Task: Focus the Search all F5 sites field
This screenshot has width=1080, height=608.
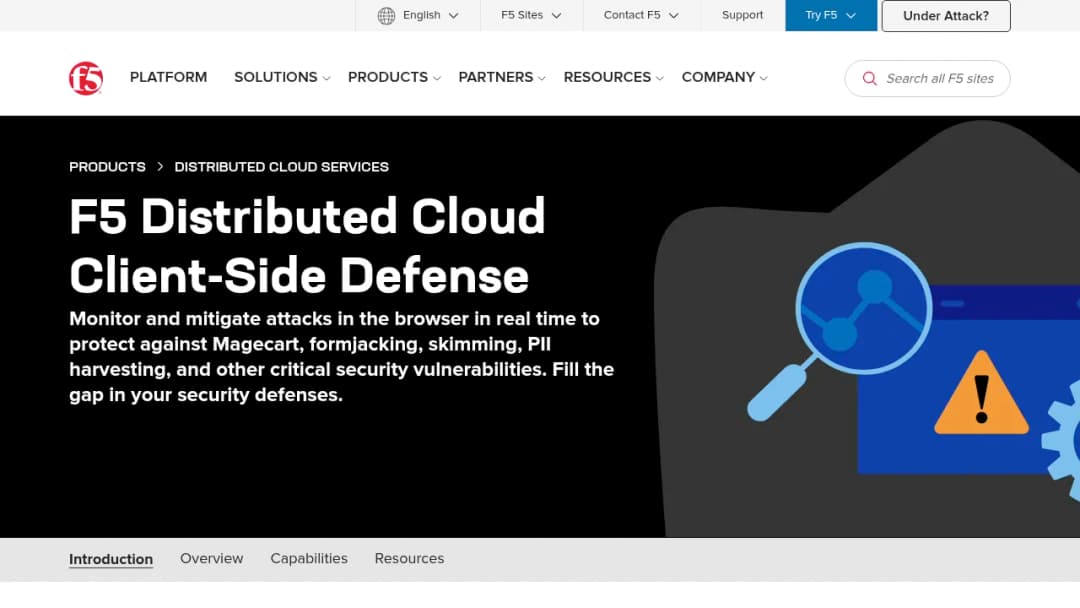Action: 927,78
